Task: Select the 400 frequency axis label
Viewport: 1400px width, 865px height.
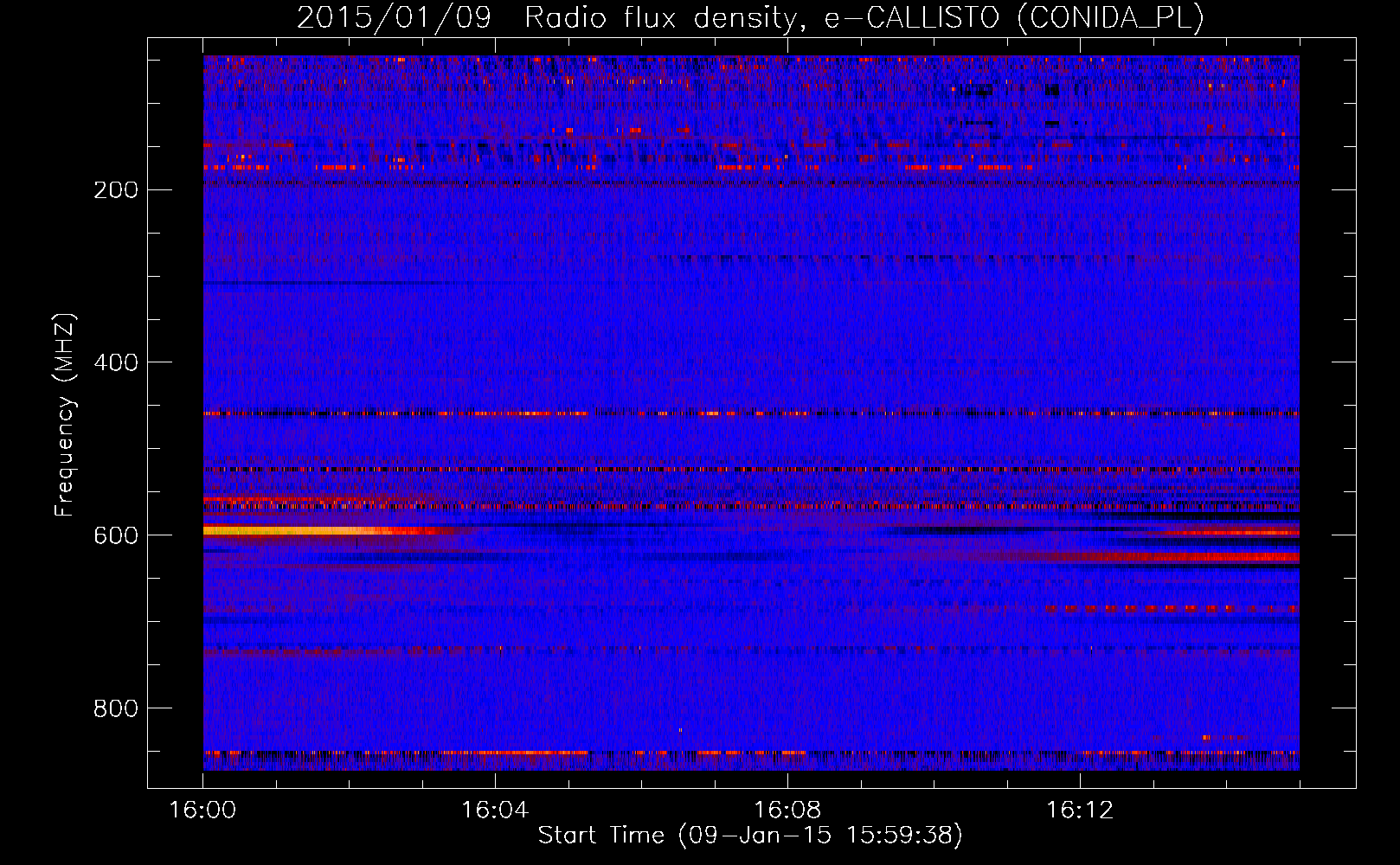Action: click(x=116, y=363)
